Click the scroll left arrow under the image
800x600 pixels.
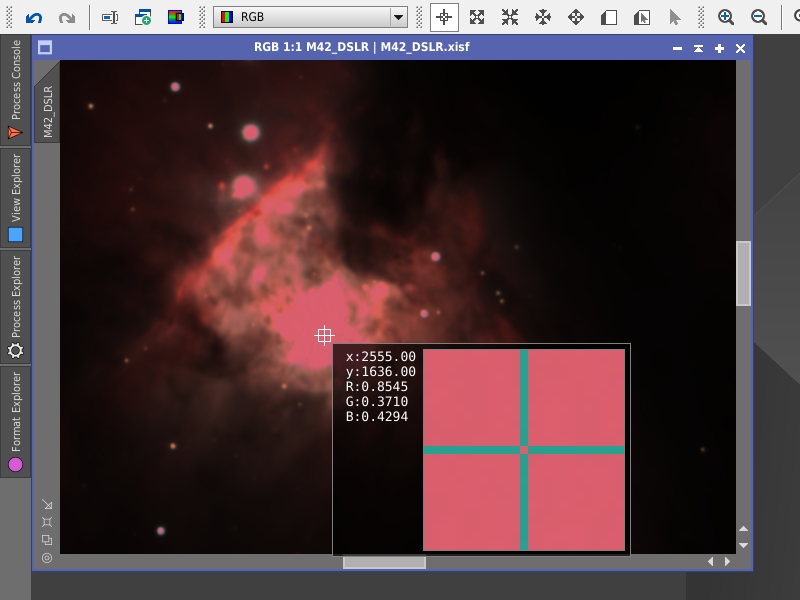tap(711, 562)
